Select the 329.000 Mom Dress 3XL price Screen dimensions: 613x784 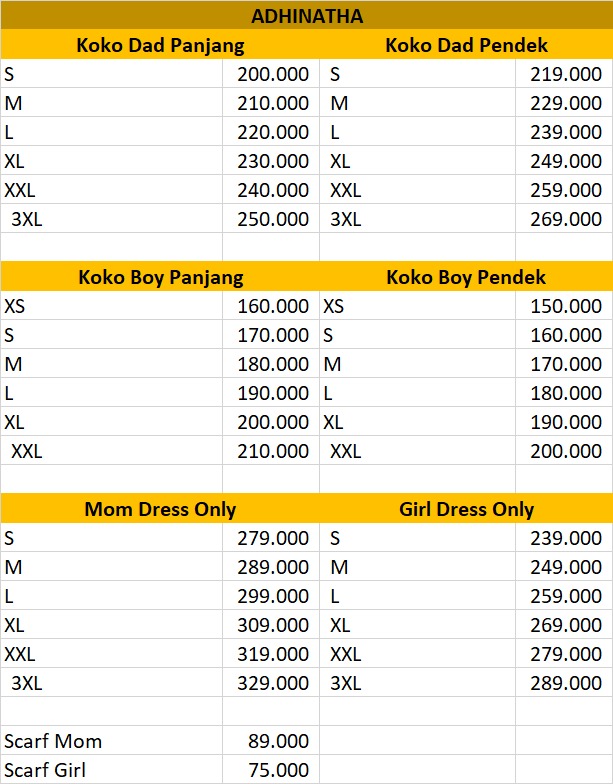[271, 683]
